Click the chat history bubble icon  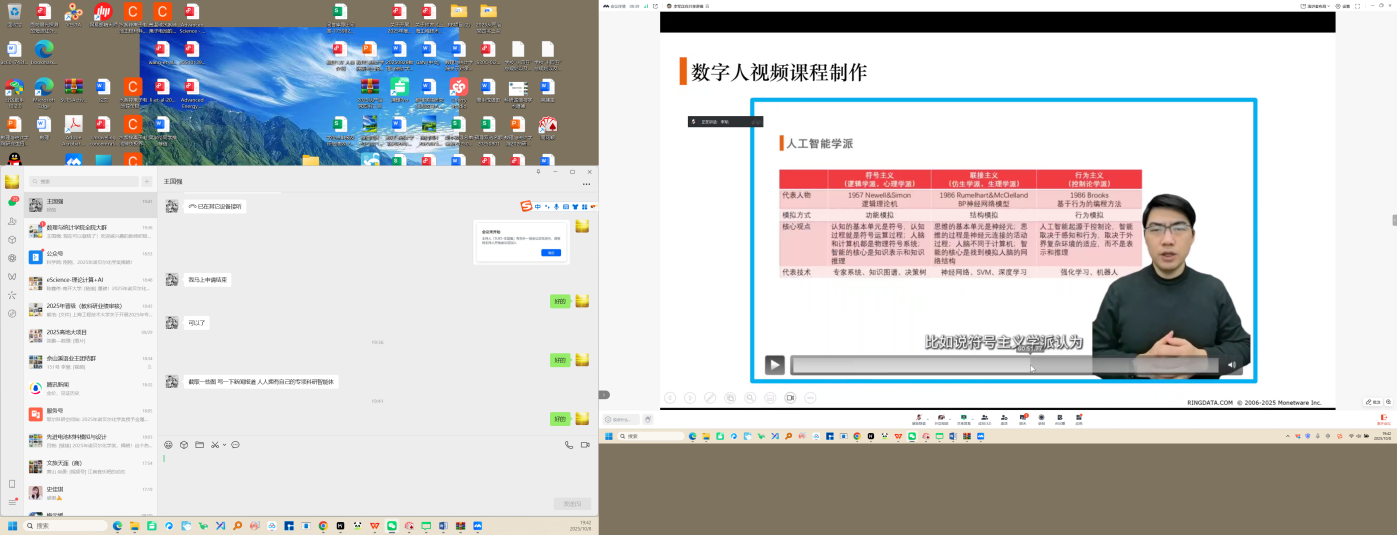235,444
